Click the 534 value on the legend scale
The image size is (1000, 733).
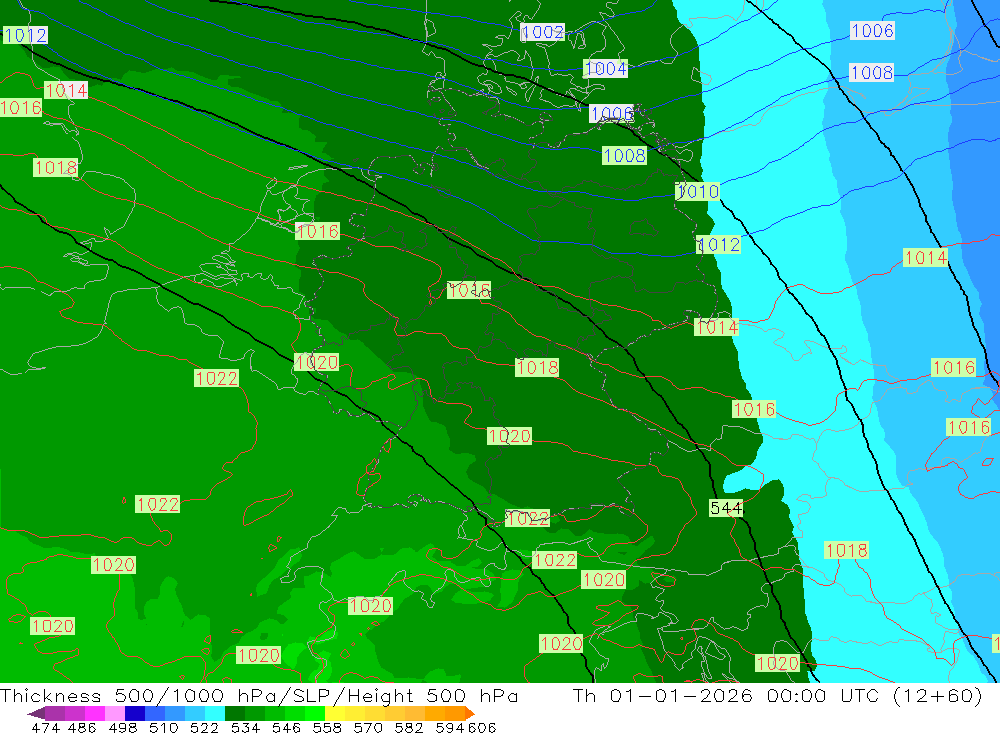[x=245, y=728]
